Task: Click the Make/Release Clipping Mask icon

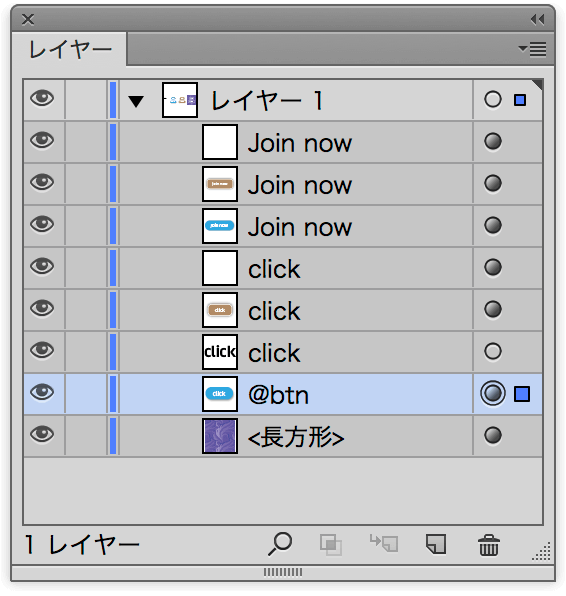Action: 331,545
